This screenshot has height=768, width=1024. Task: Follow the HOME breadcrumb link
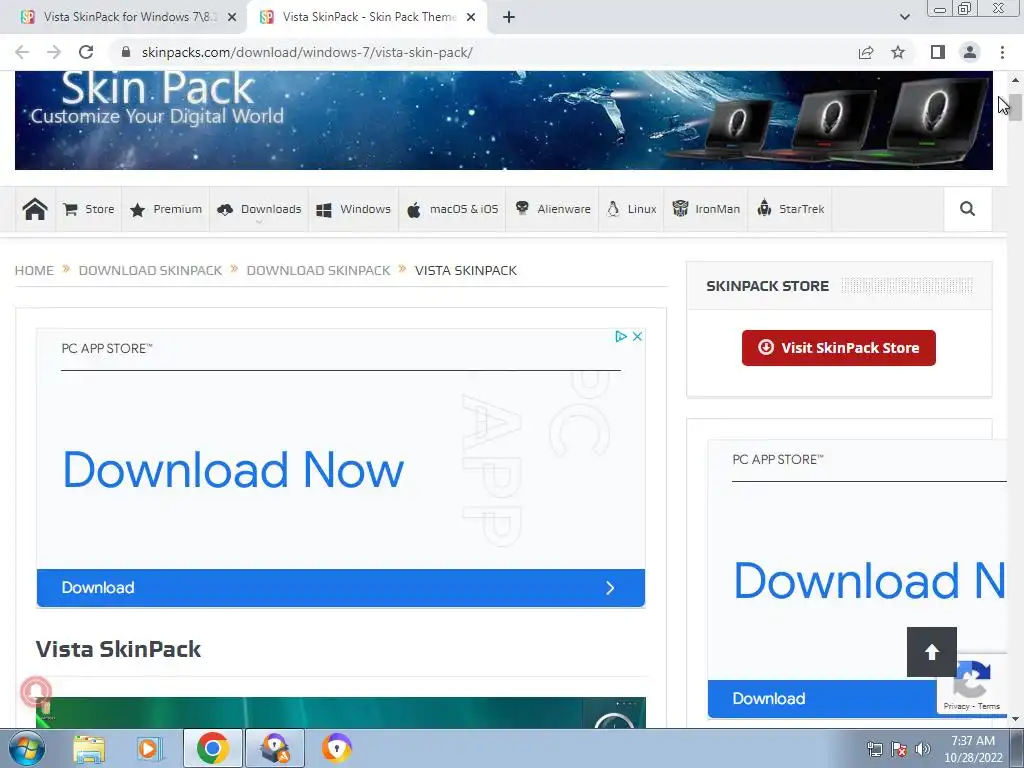tap(34, 270)
